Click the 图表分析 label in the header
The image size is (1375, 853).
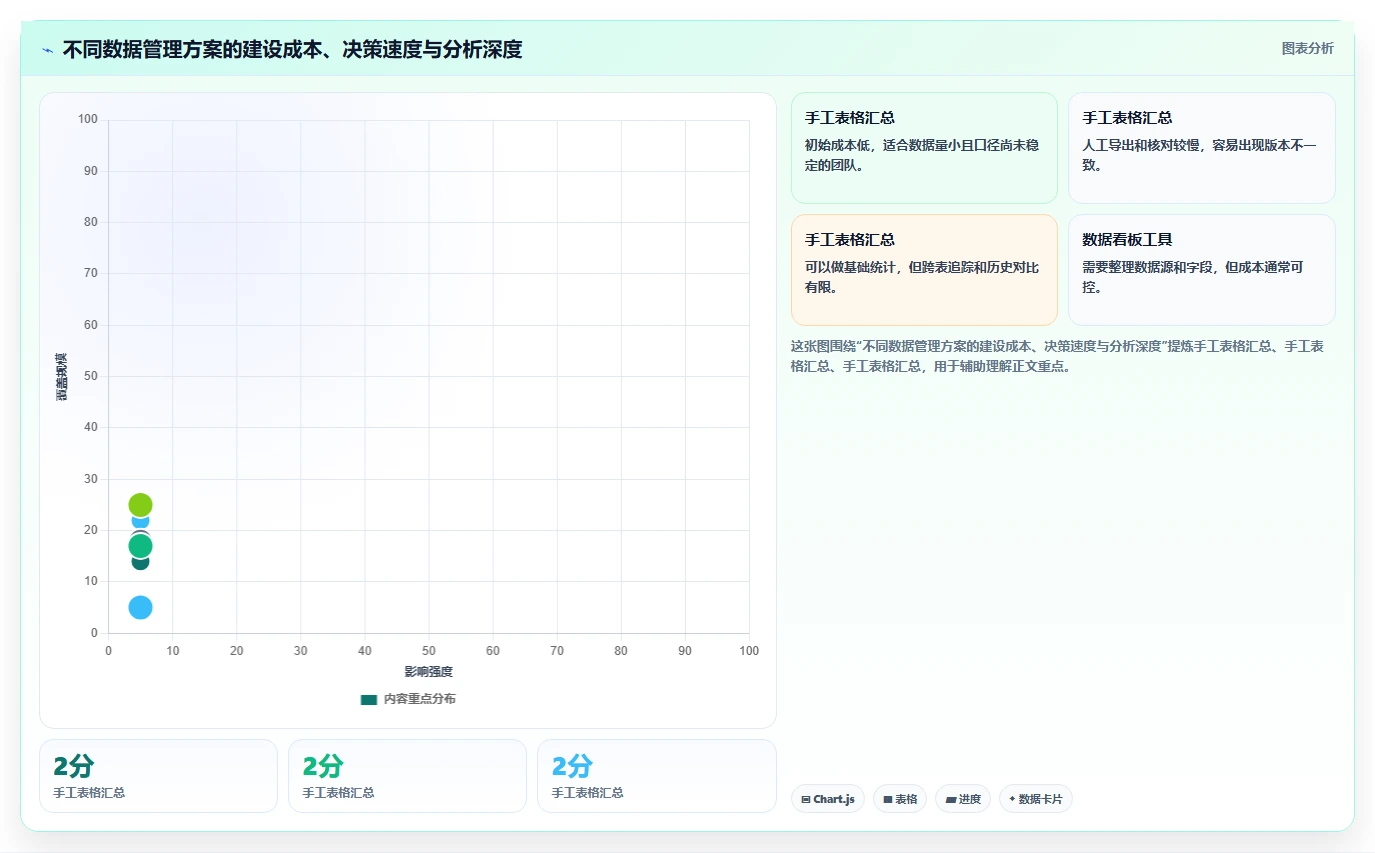[1307, 48]
